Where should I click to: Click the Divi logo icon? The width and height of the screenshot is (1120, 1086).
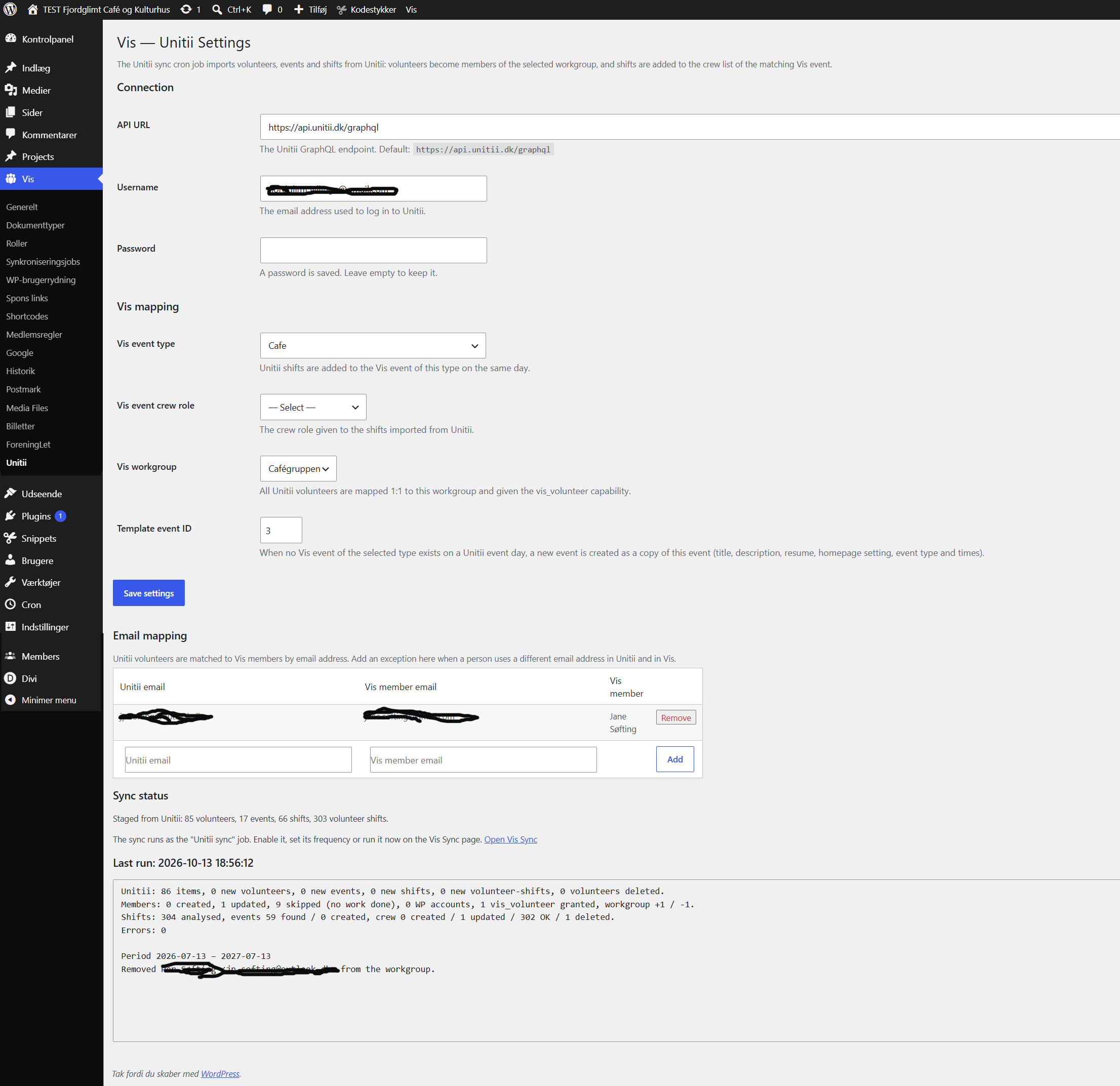point(10,678)
